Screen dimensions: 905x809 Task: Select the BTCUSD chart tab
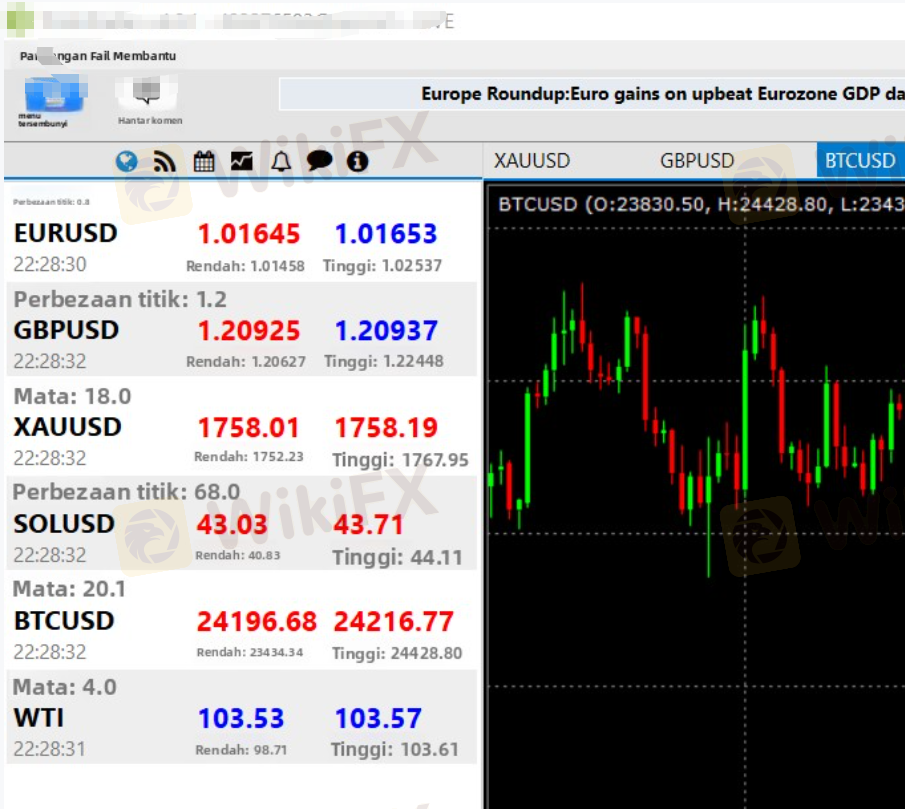click(860, 160)
